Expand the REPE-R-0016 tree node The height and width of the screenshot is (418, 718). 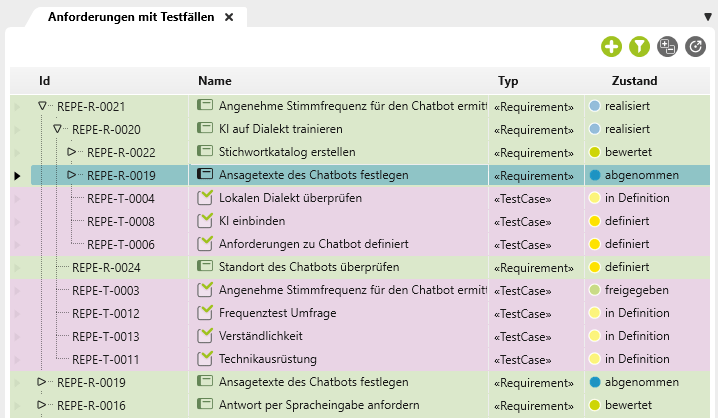(x=42, y=405)
